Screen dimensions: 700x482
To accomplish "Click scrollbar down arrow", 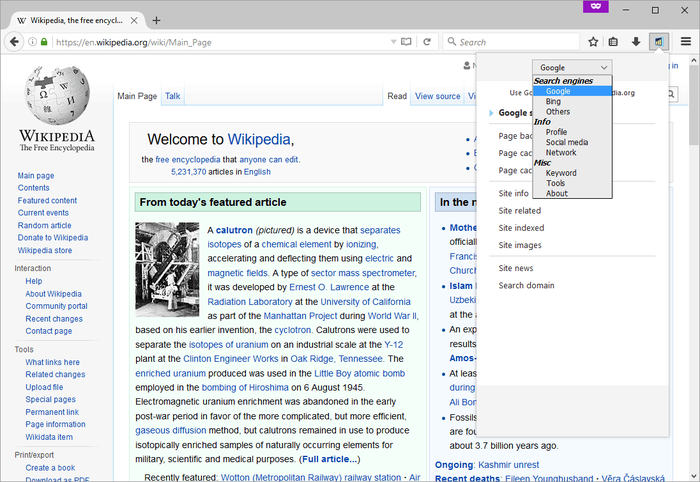I will coord(694,476).
